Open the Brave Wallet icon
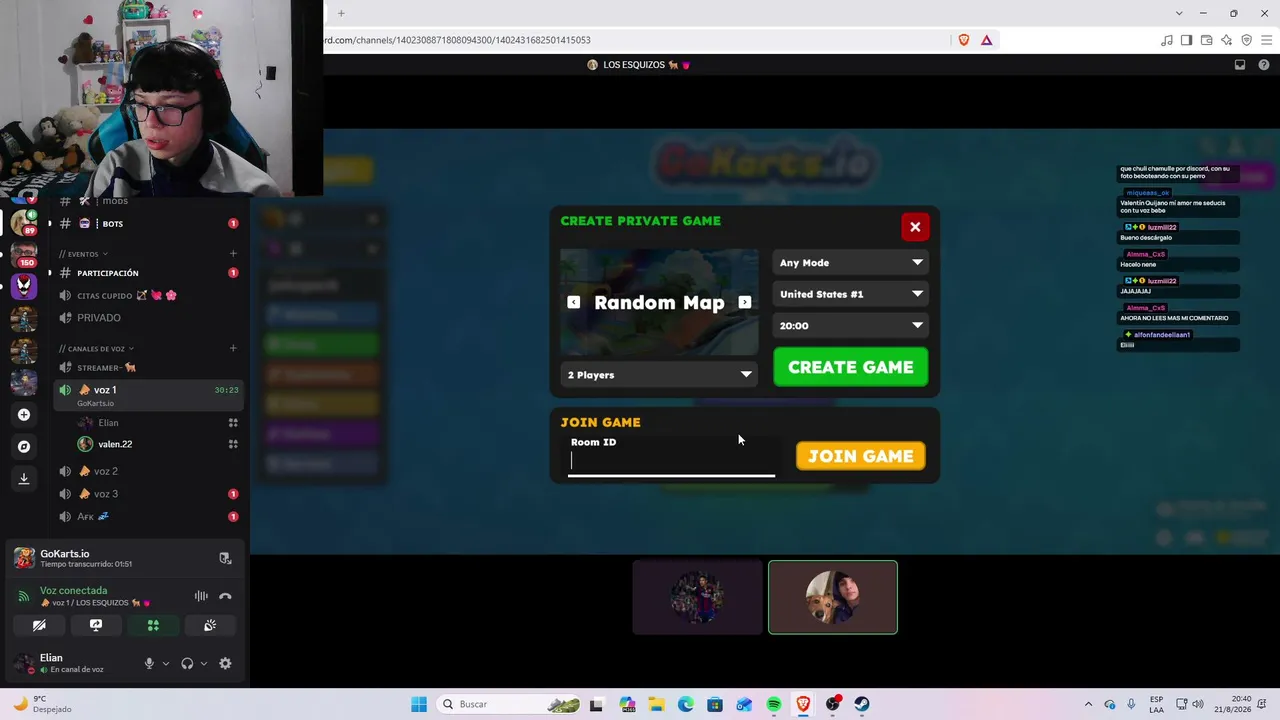This screenshot has width=1280, height=720. click(x=1206, y=40)
